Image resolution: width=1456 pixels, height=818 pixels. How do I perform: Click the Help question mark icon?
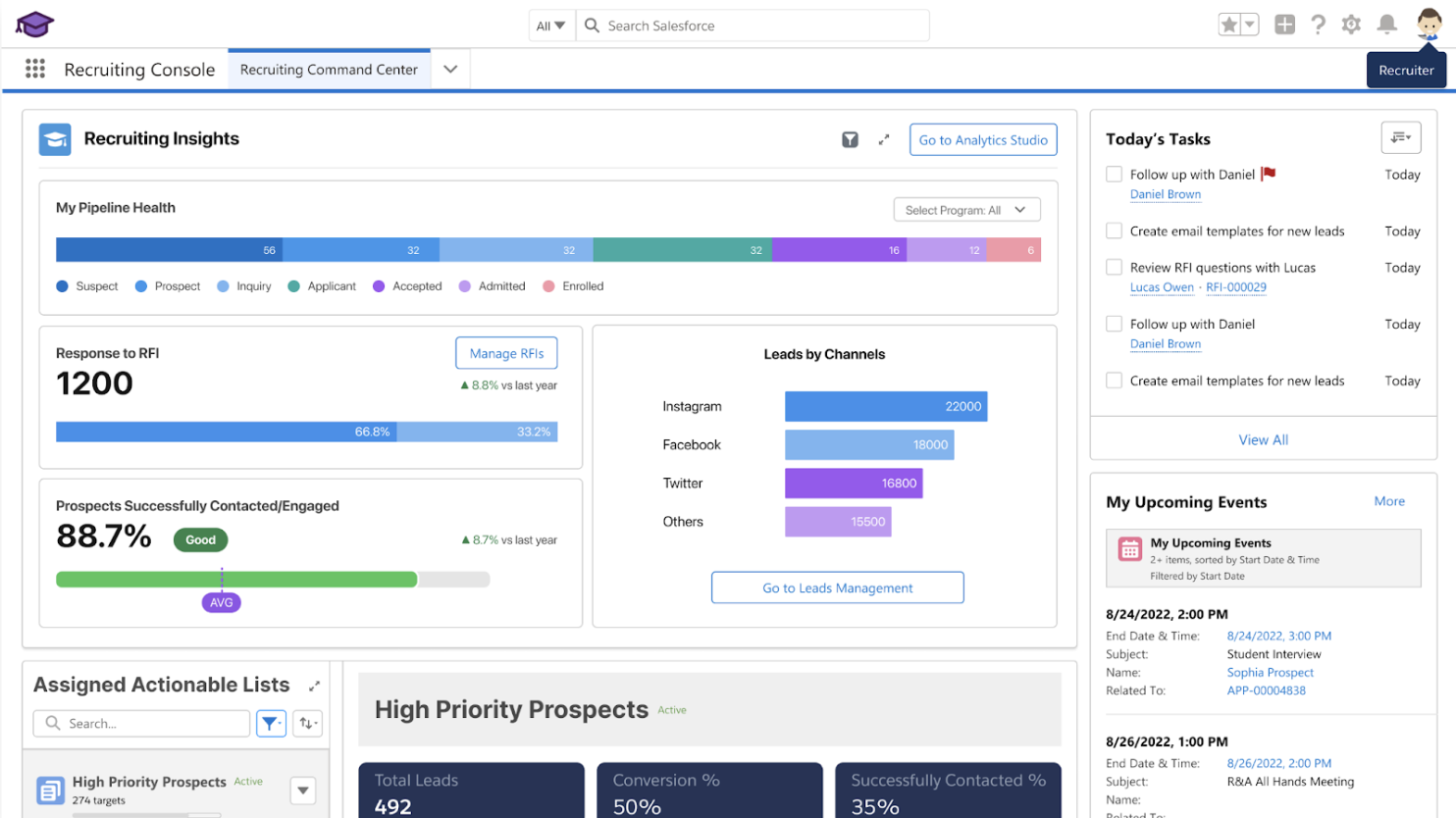point(1318,25)
